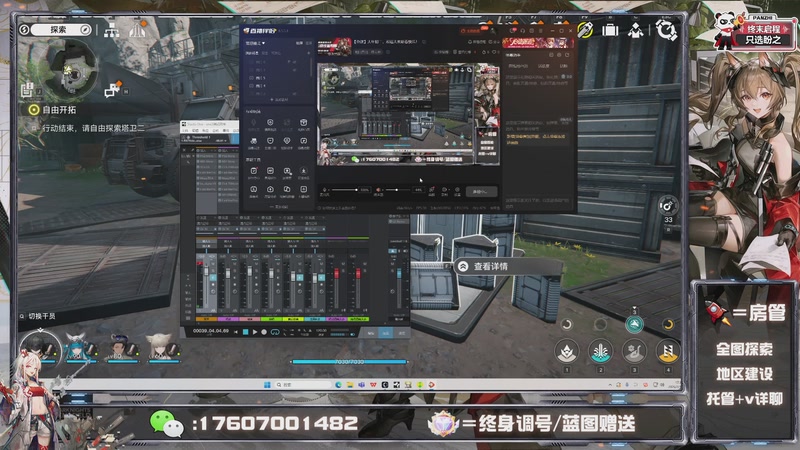
Task: Activate game skill slot 4 yellow icon
Action: pos(667,351)
